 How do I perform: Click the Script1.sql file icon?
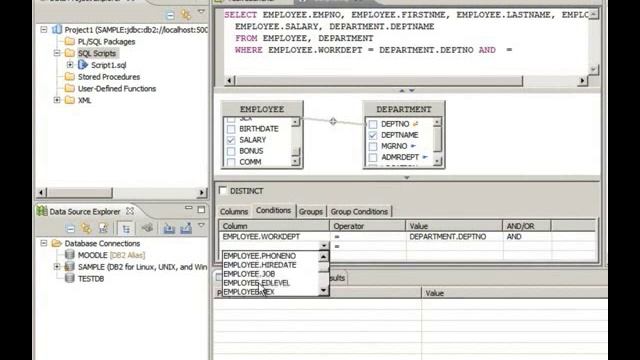83,64
